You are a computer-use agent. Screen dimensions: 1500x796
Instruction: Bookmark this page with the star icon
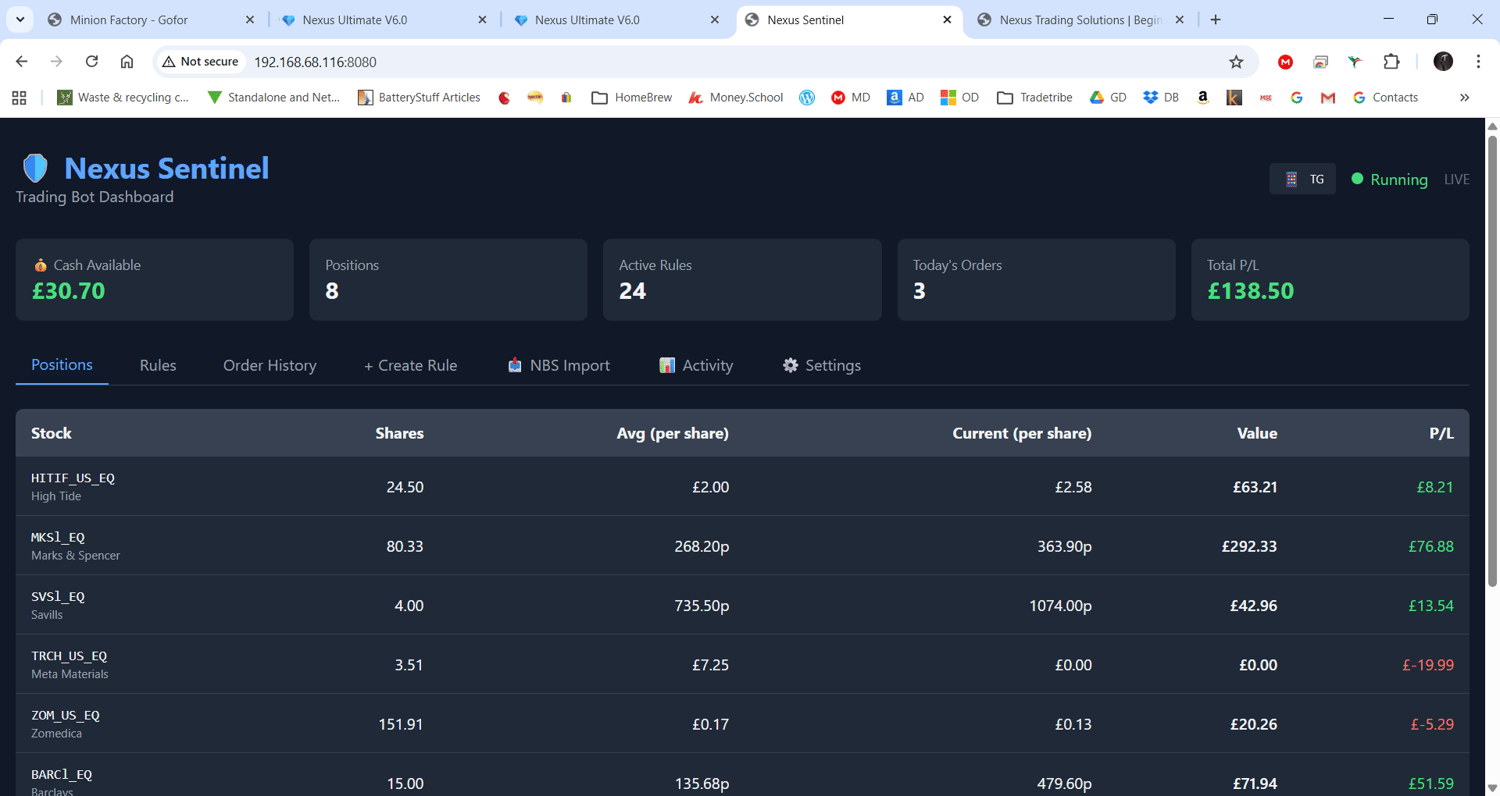[1236, 62]
